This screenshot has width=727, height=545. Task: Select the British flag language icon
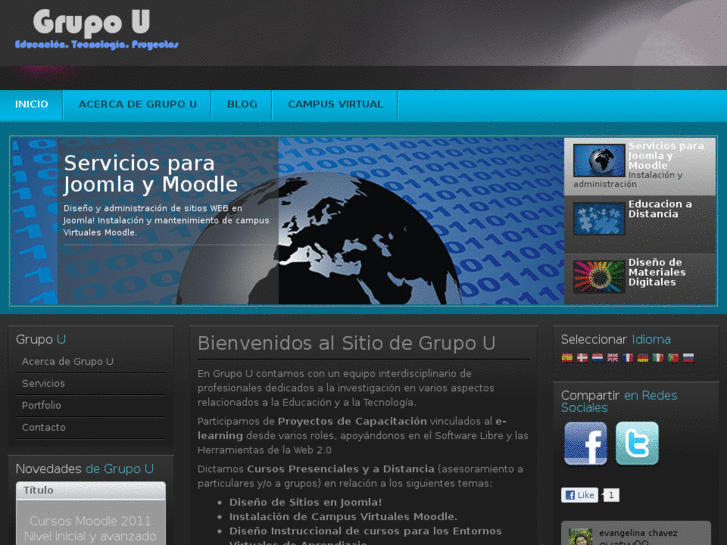[612, 358]
